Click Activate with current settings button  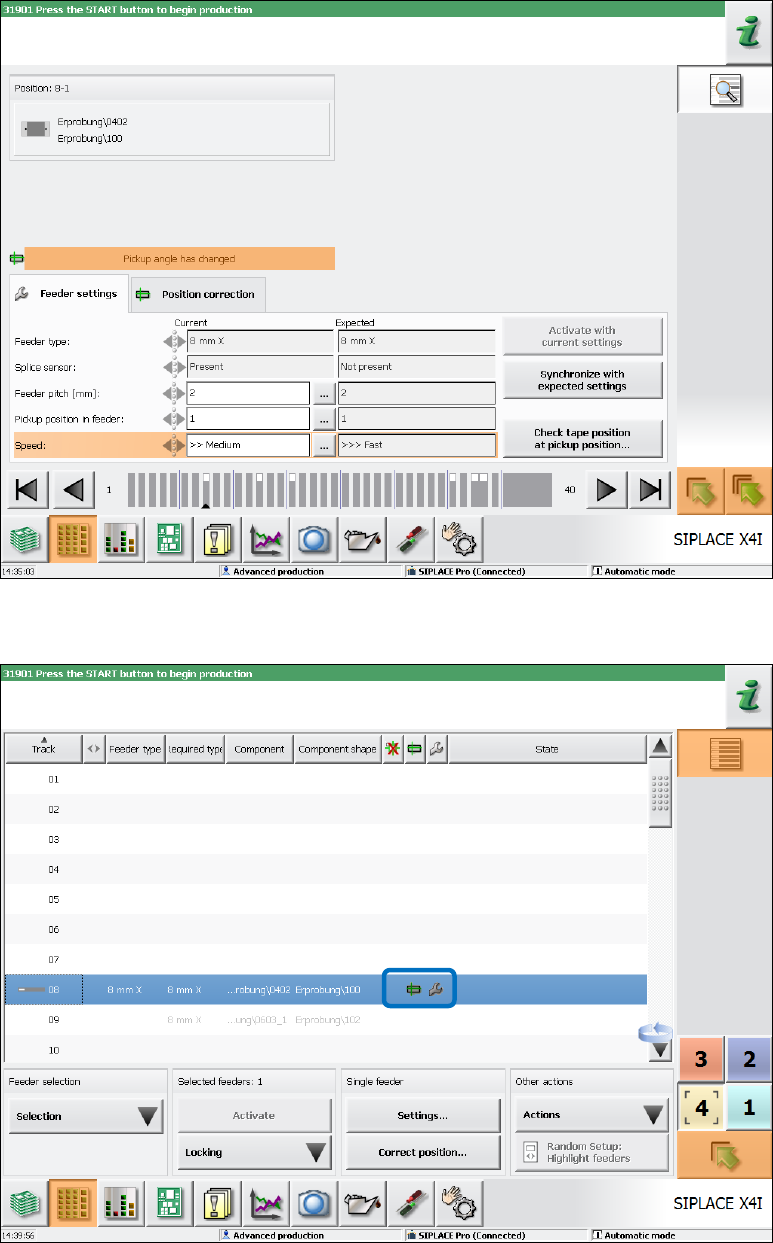click(582, 336)
